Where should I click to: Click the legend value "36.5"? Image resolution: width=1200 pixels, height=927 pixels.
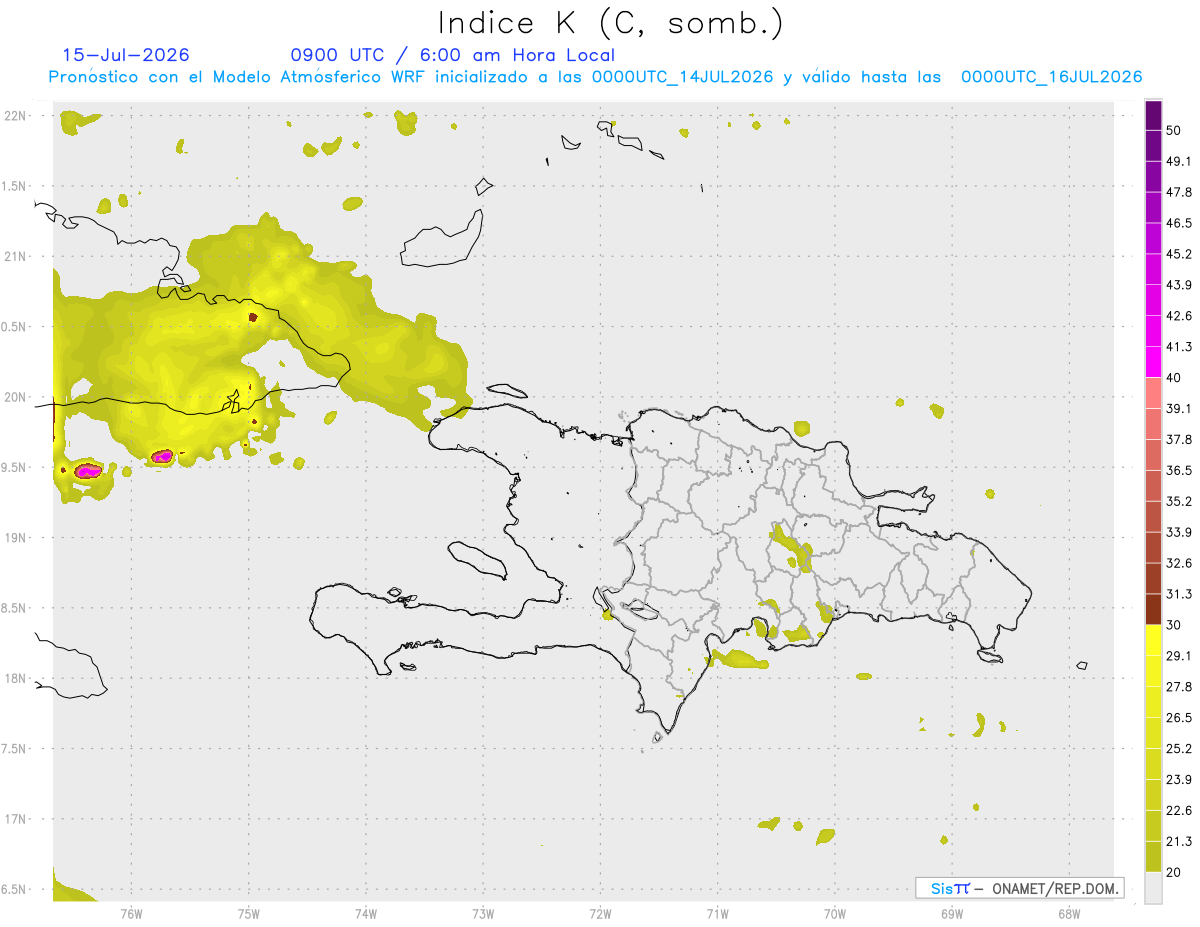coord(1179,470)
